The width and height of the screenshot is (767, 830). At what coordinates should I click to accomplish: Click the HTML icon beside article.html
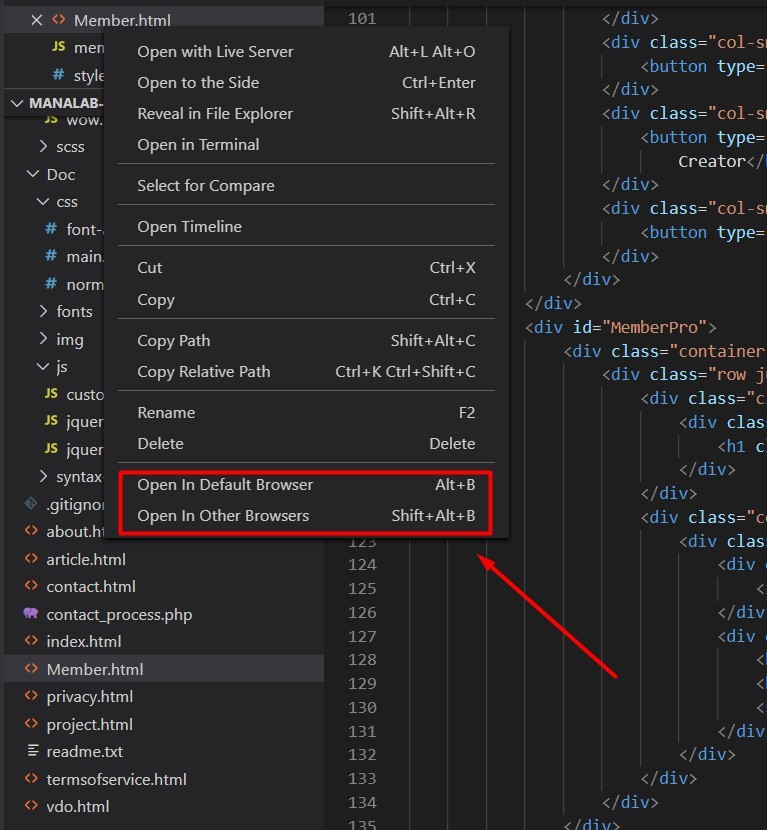(x=31, y=559)
